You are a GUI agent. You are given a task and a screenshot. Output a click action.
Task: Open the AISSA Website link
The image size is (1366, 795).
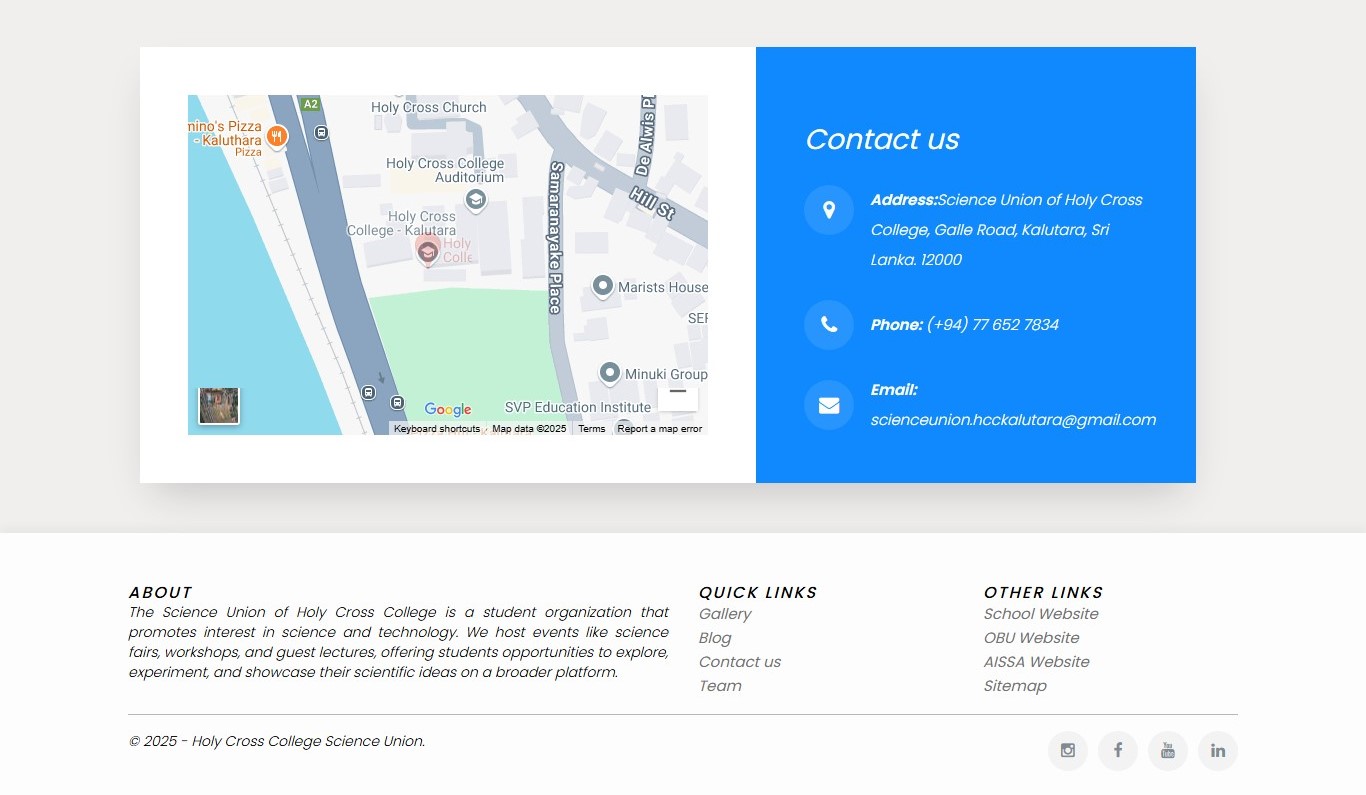(1036, 662)
